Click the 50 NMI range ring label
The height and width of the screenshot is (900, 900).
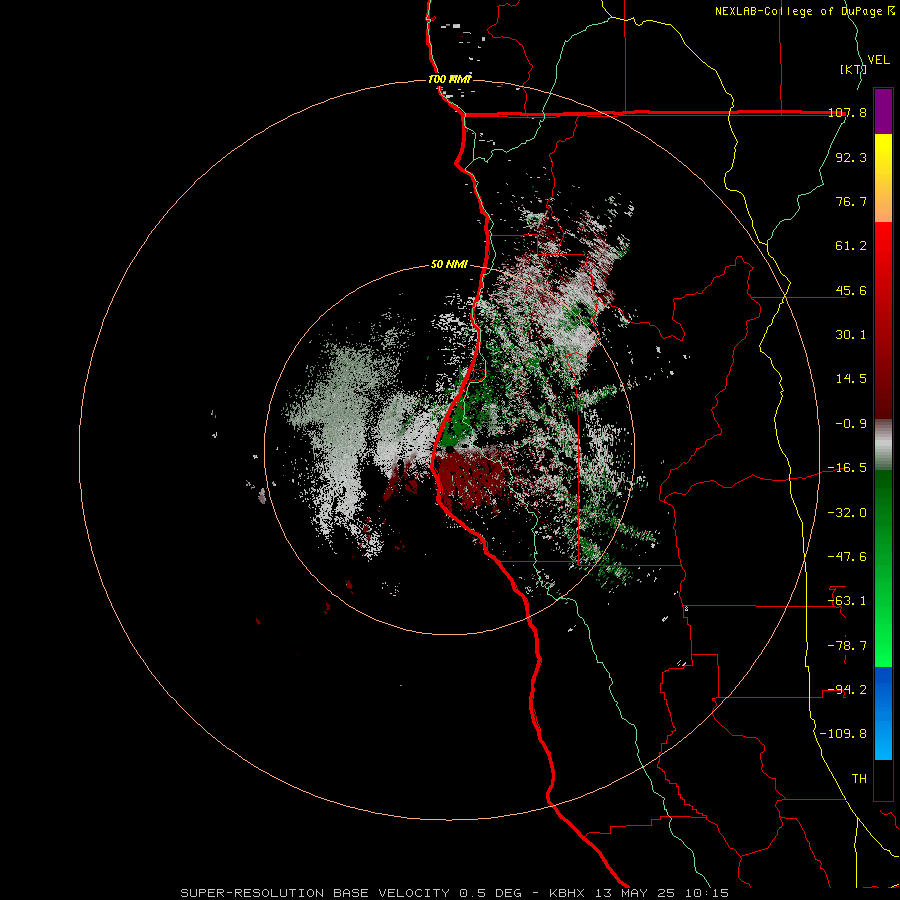click(449, 265)
